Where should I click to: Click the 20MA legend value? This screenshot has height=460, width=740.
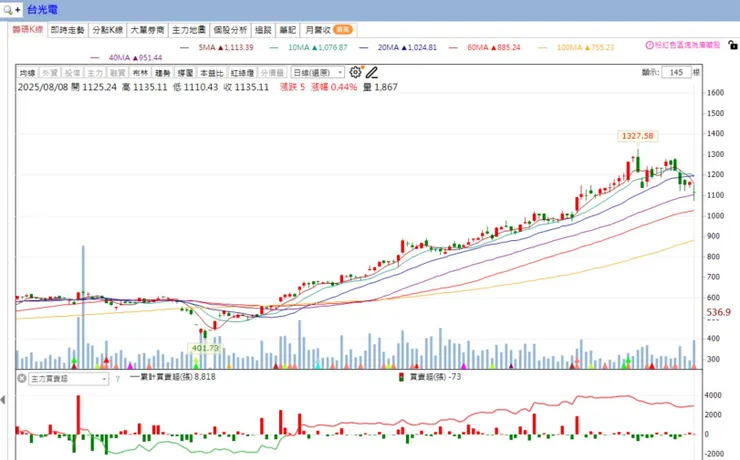[407, 47]
